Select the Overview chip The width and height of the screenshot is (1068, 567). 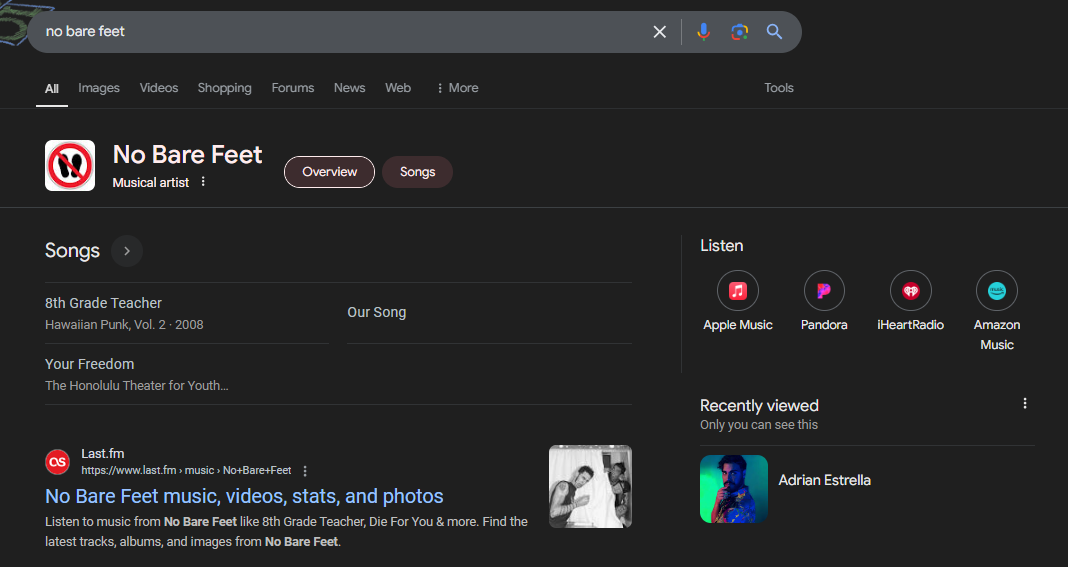coord(330,172)
